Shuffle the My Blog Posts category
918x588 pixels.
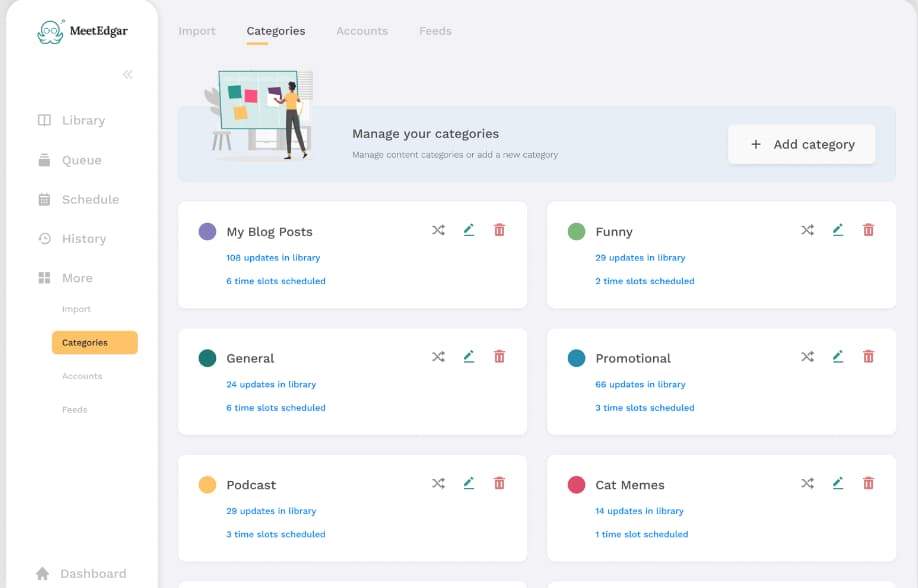(438, 229)
